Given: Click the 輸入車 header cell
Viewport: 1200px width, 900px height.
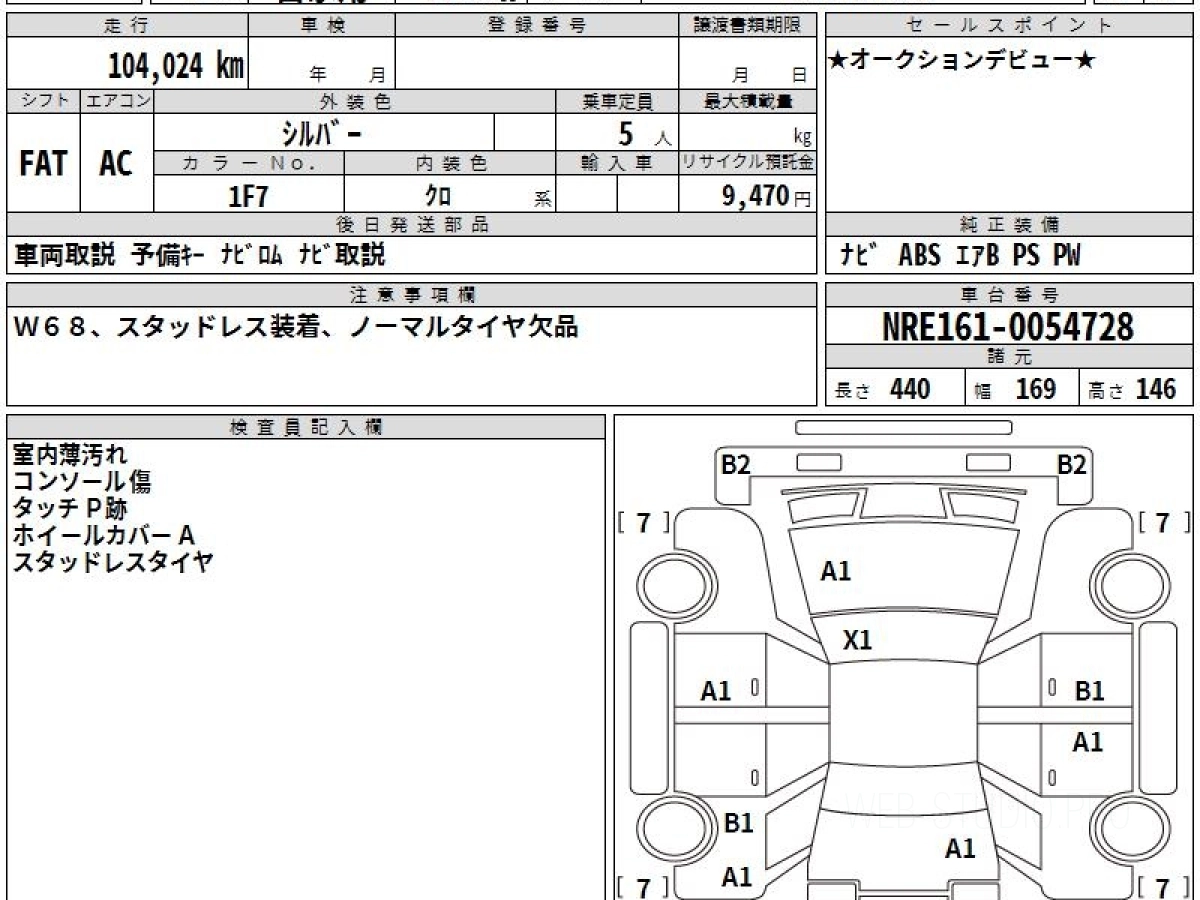Looking at the screenshot, I should (x=617, y=163).
